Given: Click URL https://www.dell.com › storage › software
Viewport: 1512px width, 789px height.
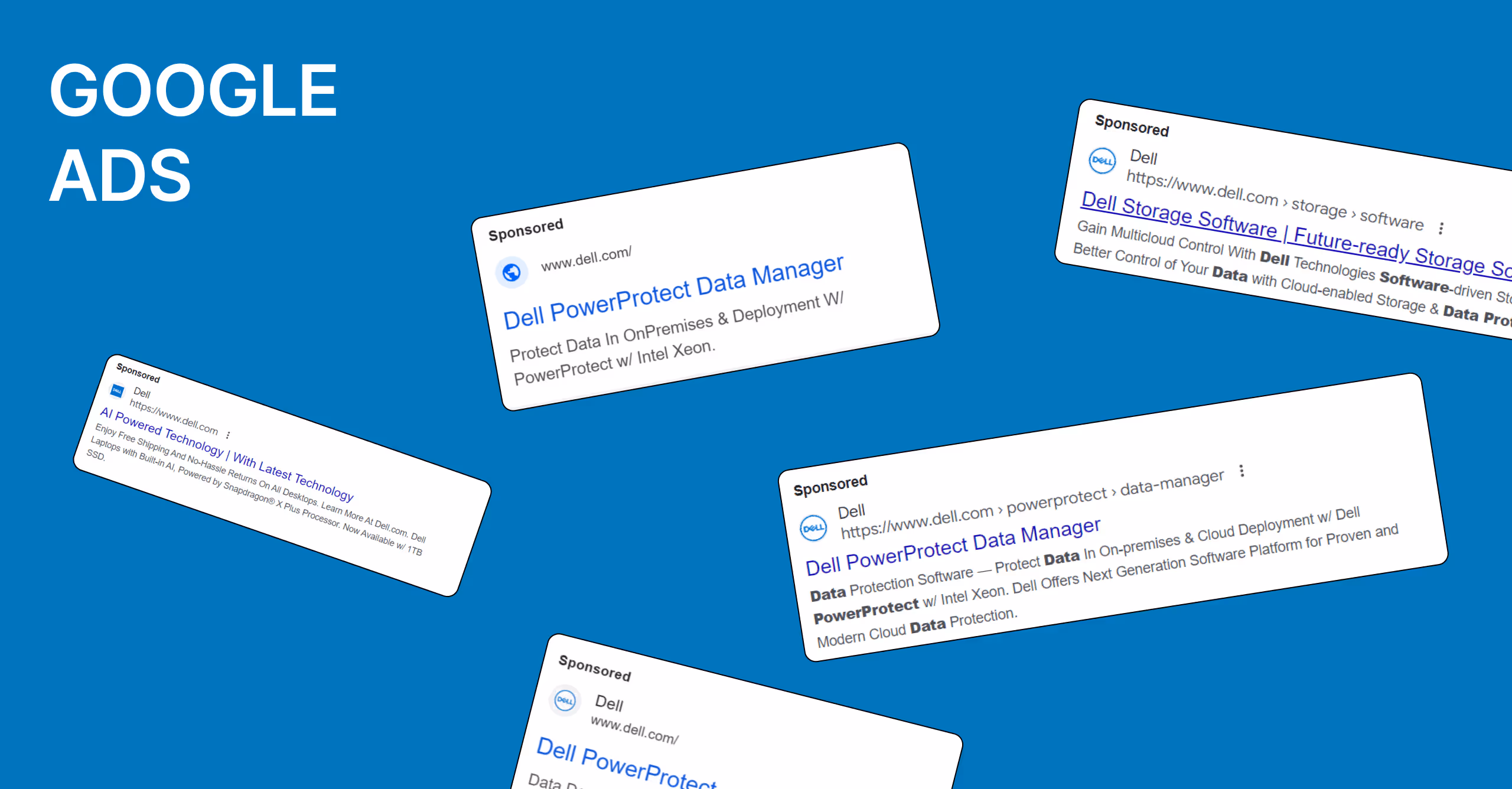Looking at the screenshot, I should pos(1275,201).
